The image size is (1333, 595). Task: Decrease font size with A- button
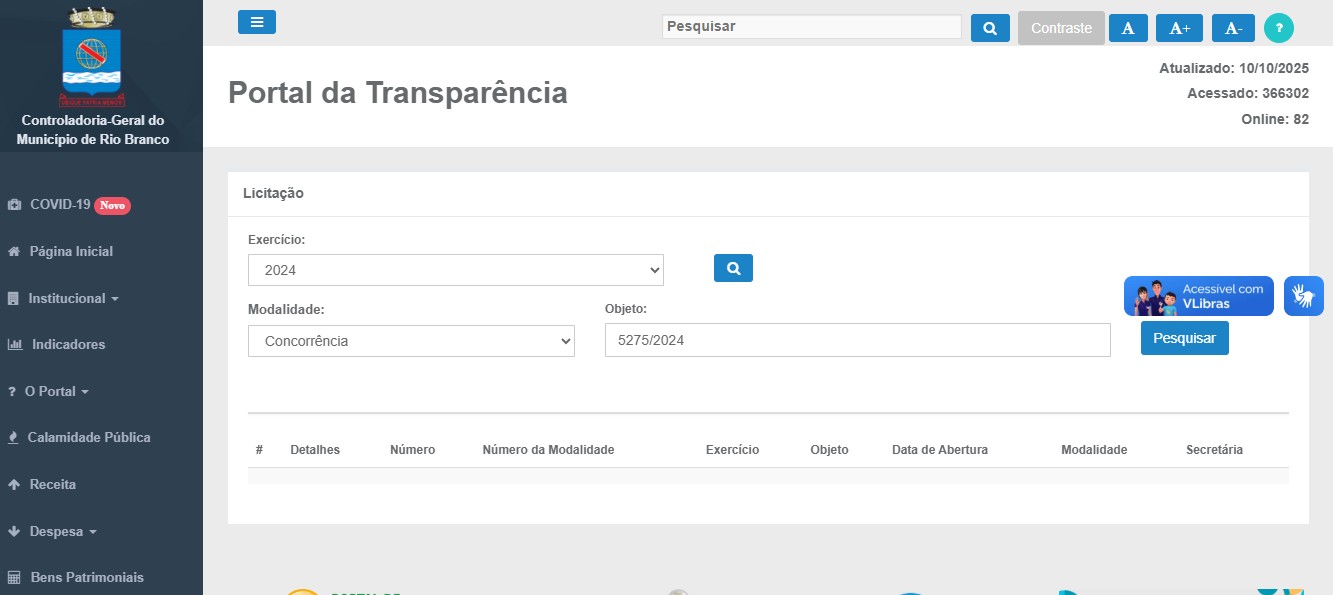1233,28
